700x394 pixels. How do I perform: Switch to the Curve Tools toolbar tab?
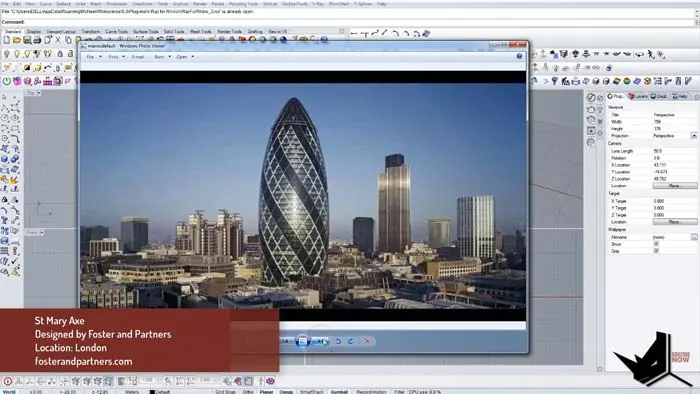(x=116, y=31)
